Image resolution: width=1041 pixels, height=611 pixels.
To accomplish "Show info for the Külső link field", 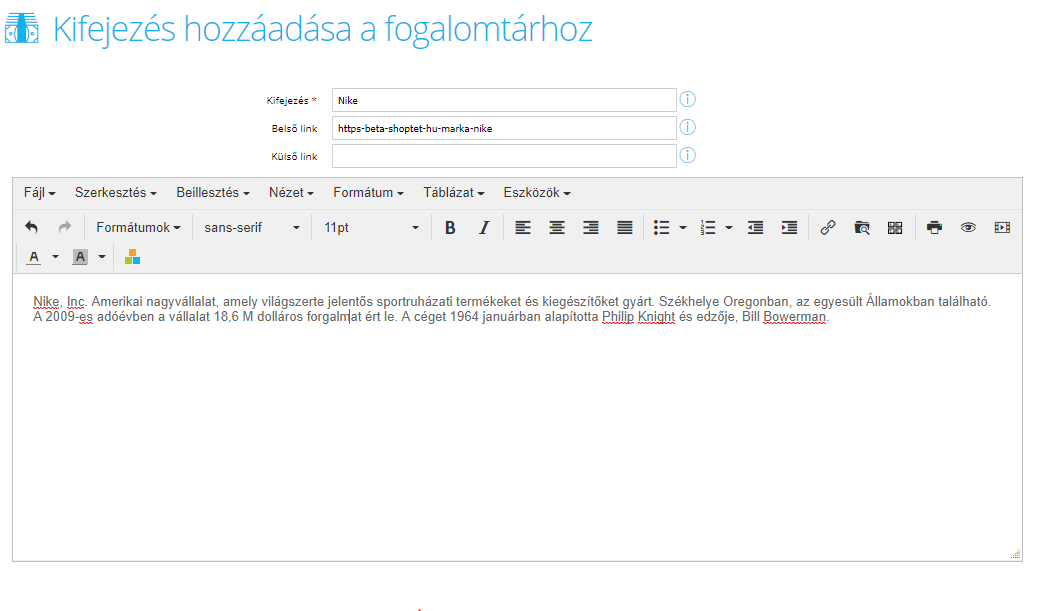I will click(688, 155).
